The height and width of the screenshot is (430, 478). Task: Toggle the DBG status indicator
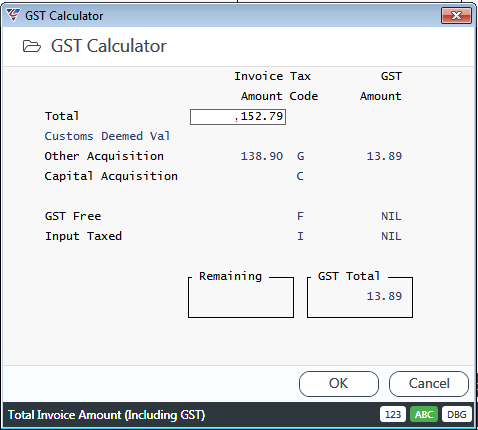click(456, 414)
